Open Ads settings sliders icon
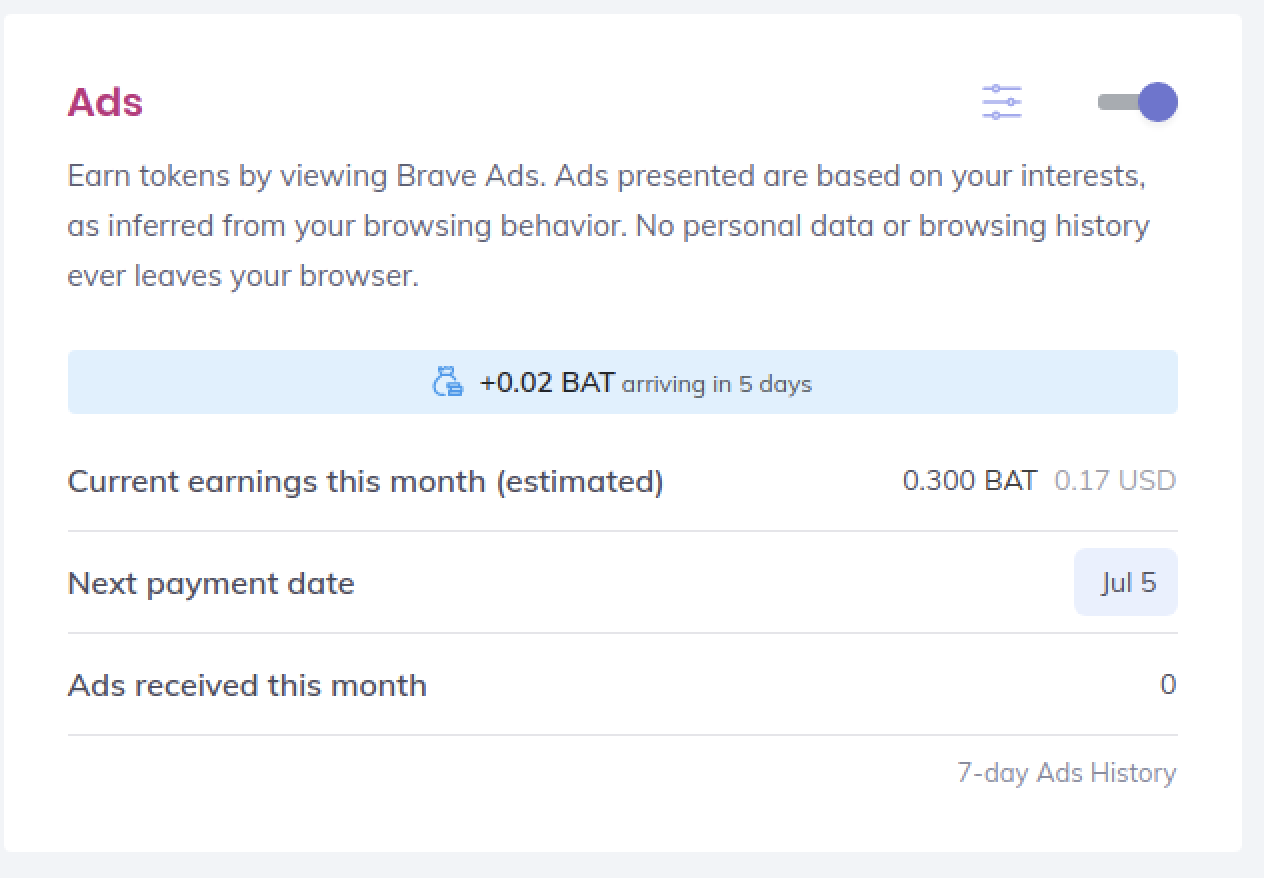Viewport: 1264px width, 878px height. (1001, 102)
